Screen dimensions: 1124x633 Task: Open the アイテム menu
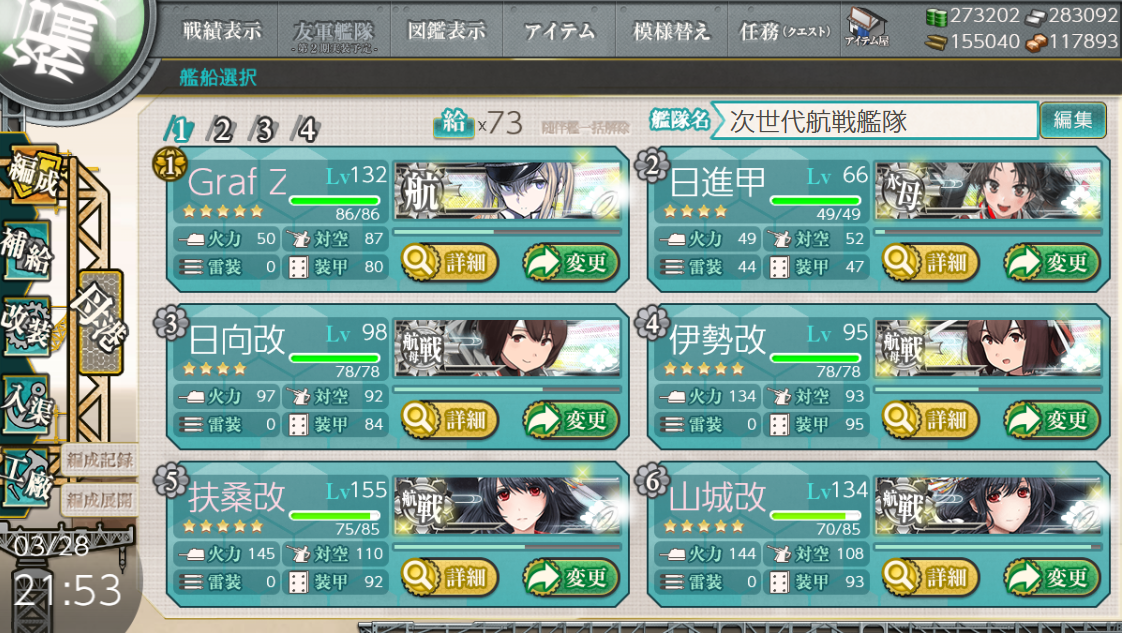(559, 32)
